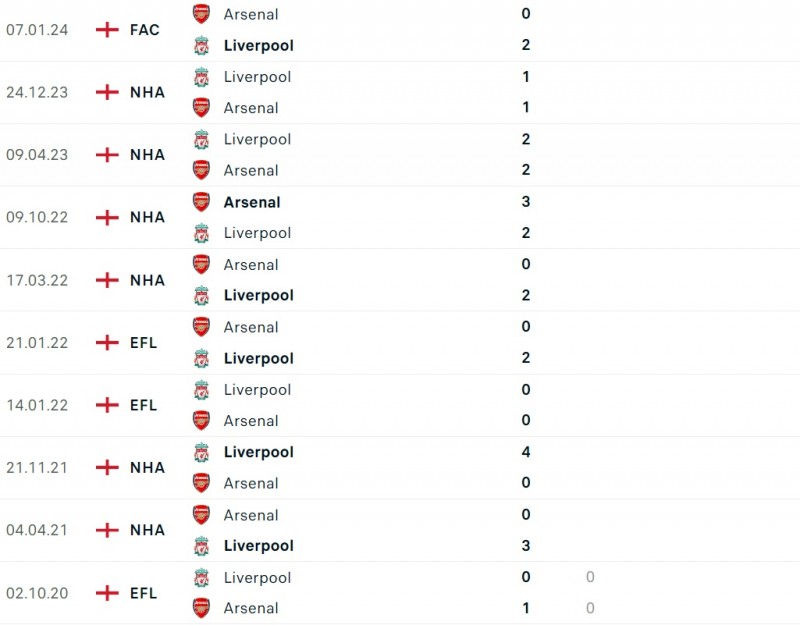Screen dimensions: 800x625
Task: Click England flag on the 02.10.20 row
Action: point(107,593)
